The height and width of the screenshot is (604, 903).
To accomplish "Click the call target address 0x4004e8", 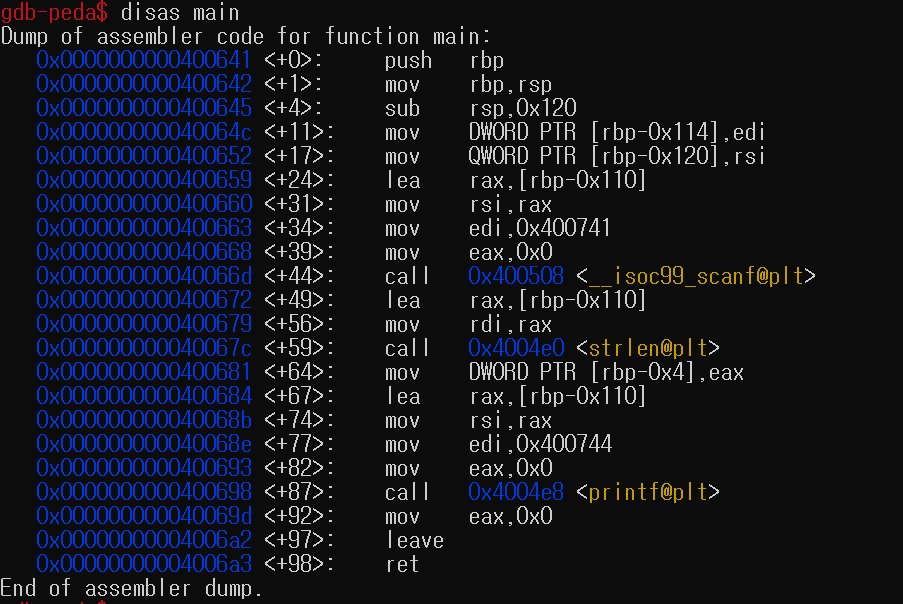I will point(516,492).
